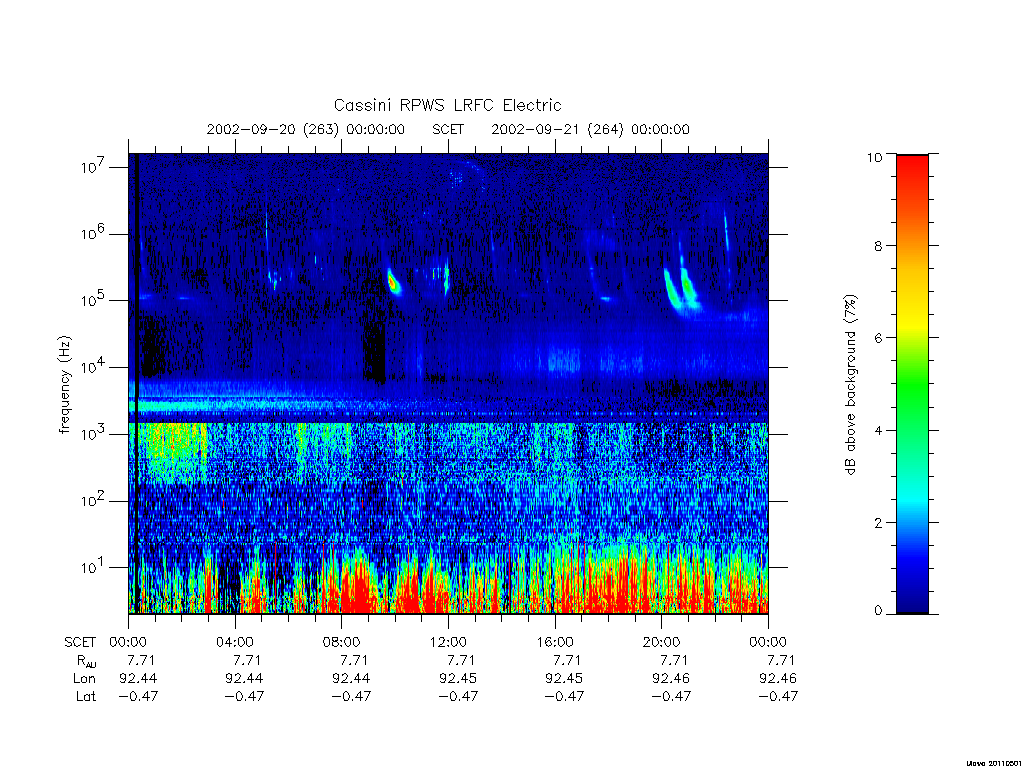Click the 10^2 frequency tick label
Screen dimensions: 1024x768
point(95,501)
